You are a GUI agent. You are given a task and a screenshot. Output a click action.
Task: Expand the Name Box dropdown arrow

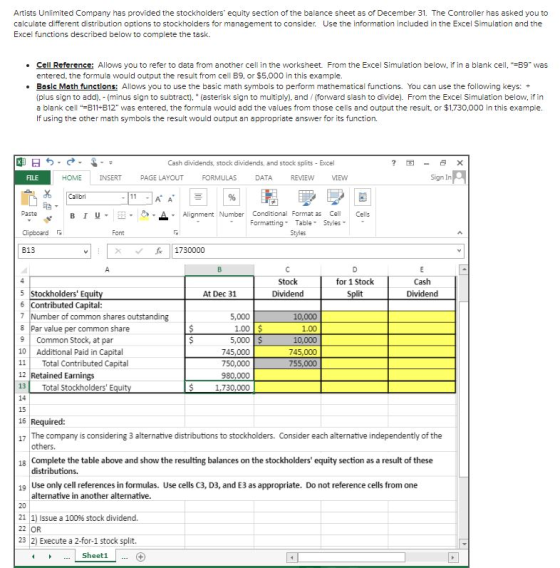pyautogui.click(x=86, y=251)
